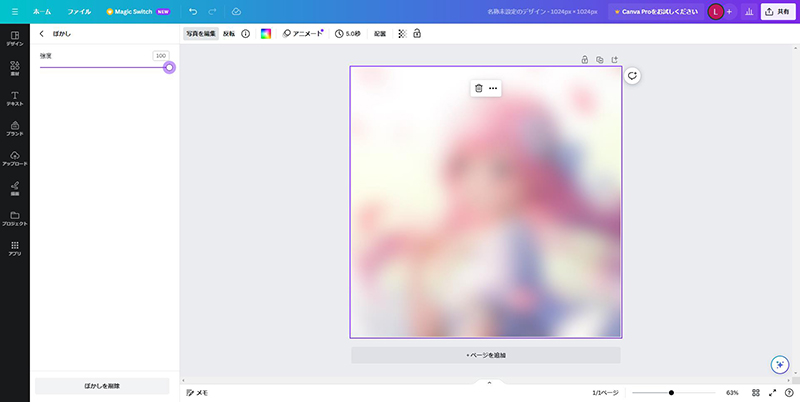This screenshot has height=402, width=800.
Task: Open grid view icon
Action: click(756, 393)
